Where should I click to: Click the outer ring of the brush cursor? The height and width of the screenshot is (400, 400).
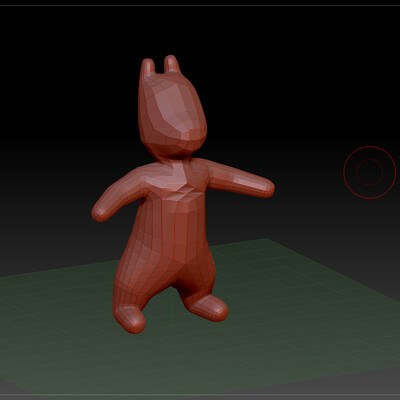[370, 146]
